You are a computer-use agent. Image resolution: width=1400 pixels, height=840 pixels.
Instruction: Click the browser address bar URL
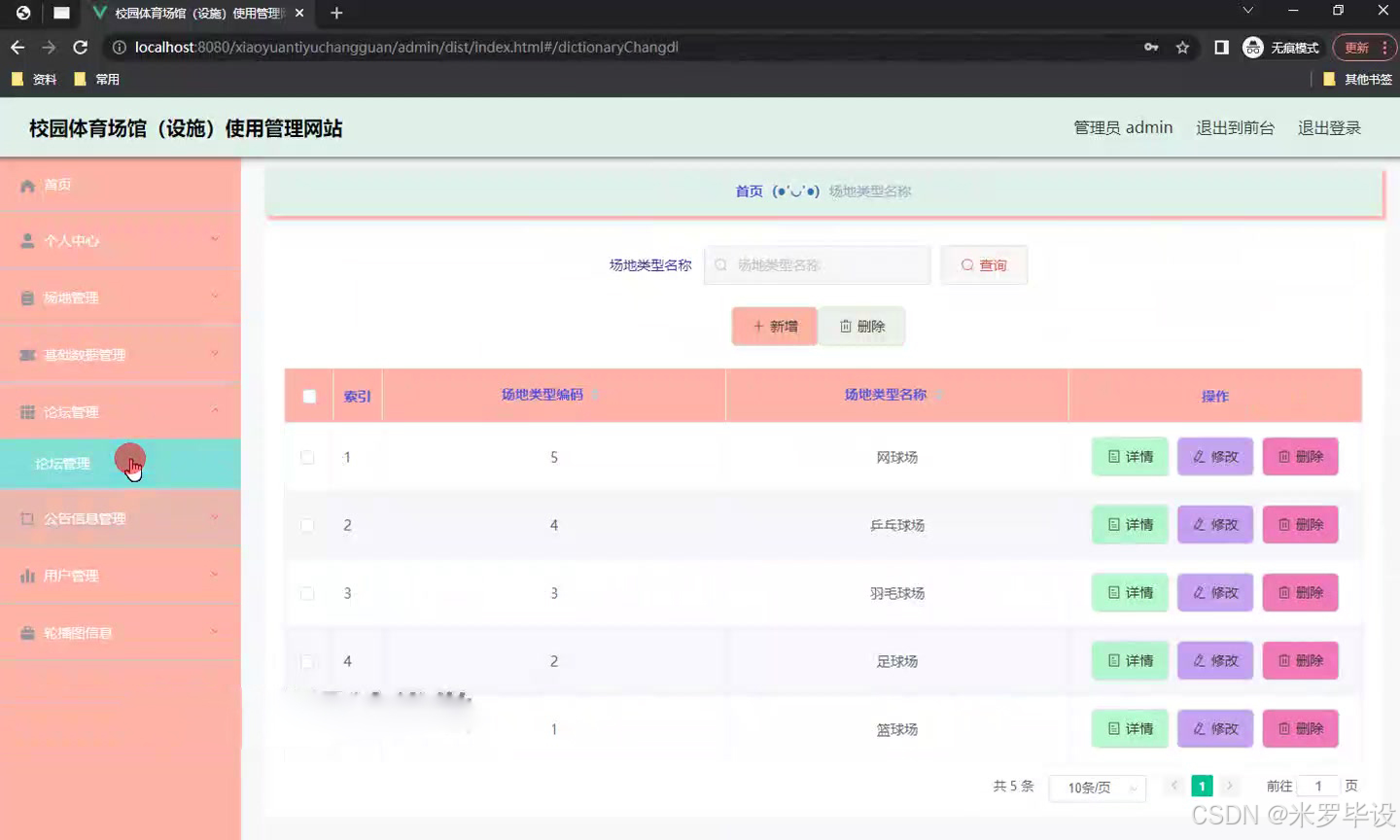click(x=406, y=47)
